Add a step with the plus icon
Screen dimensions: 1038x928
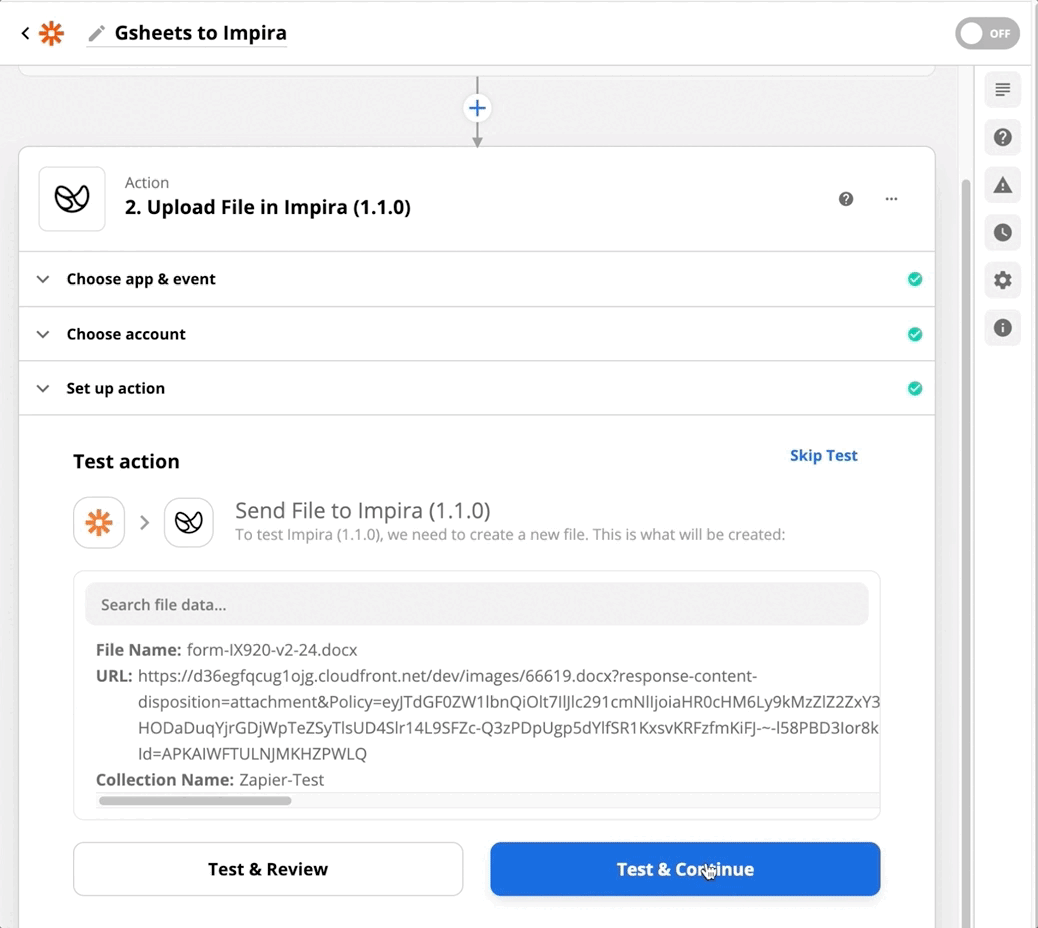pos(477,108)
